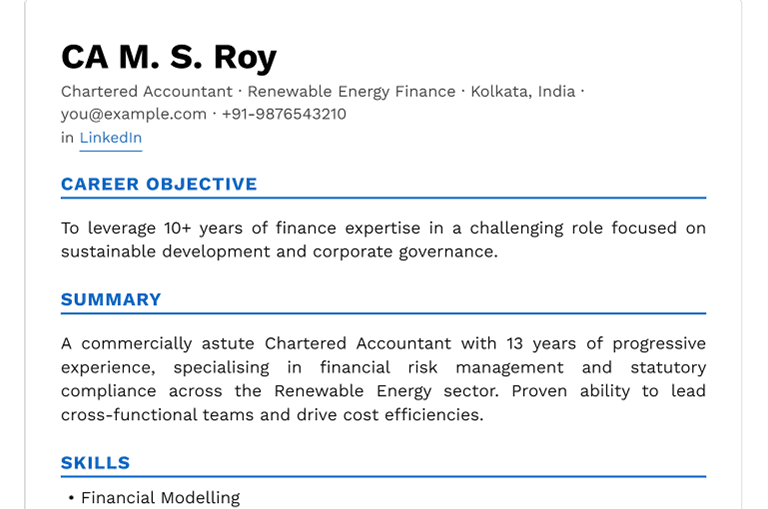Viewport: 768px width, 509px height.
Task: Click the 'in' LinkedIn prefix icon
Action: [x=67, y=138]
